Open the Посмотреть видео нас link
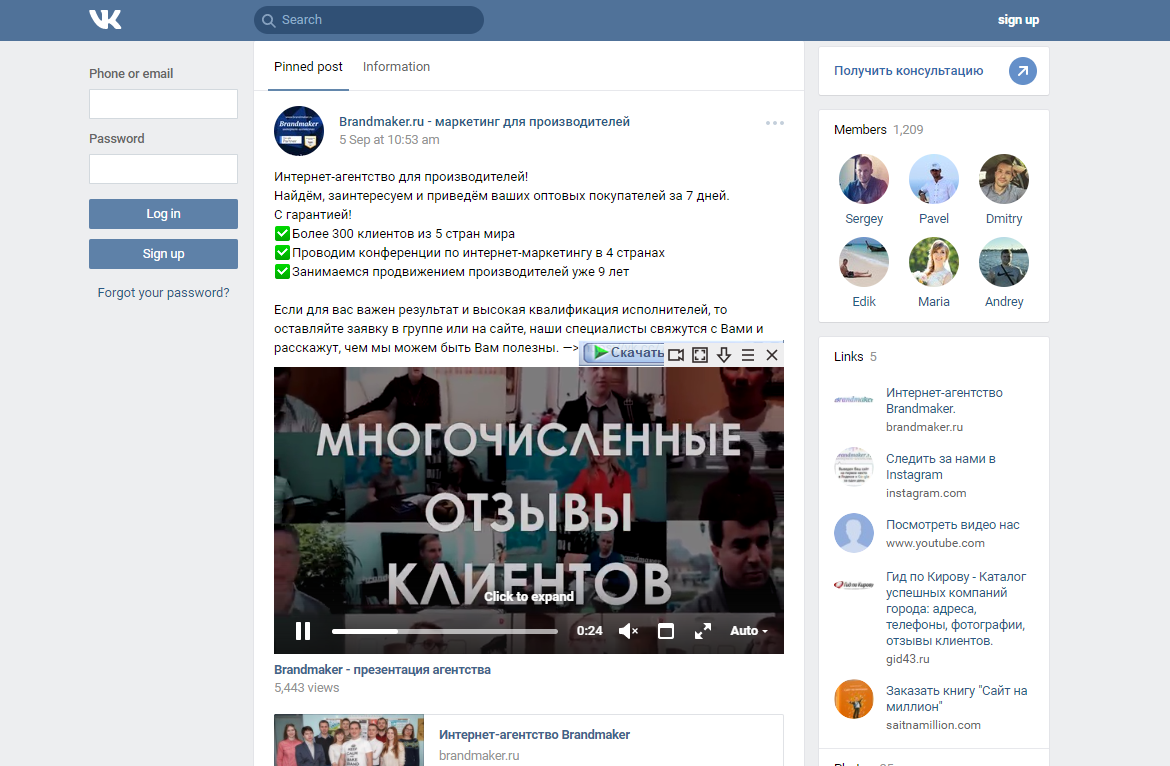Image resolution: width=1170 pixels, height=766 pixels. point(953,525)
